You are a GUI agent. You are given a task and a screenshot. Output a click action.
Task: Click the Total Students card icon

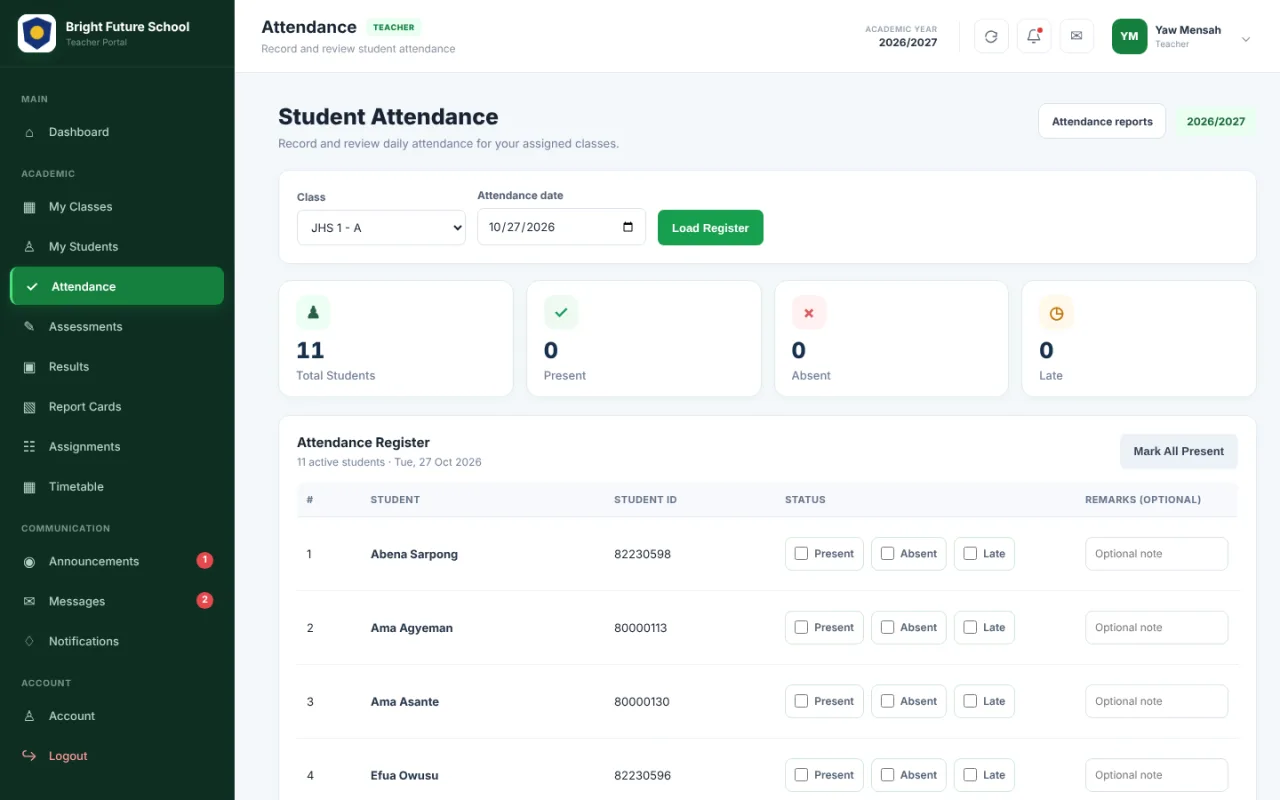[313, 313]
